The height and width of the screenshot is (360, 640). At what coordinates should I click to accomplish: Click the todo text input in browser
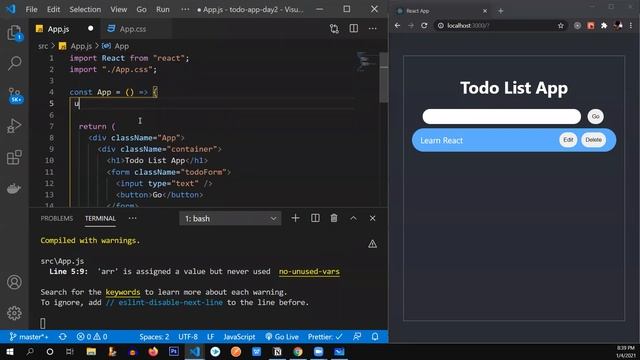[x=501, y=116]
